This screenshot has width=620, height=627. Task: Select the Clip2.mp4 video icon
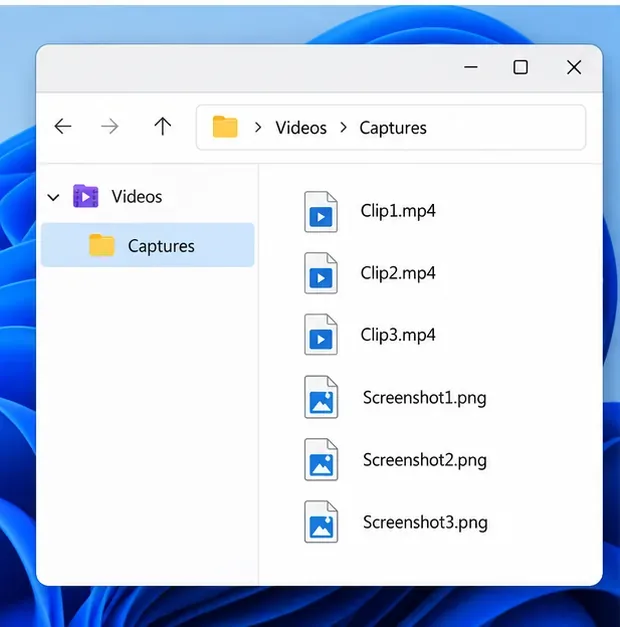click(x=321, y=273)
